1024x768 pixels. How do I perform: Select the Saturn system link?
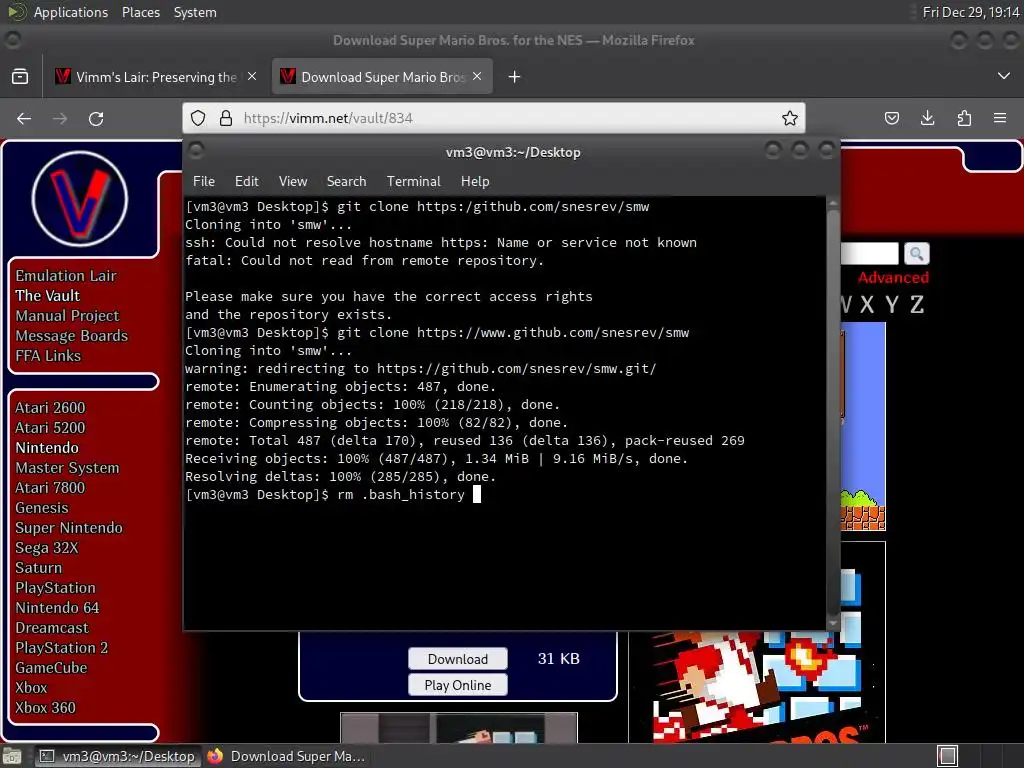39,568
